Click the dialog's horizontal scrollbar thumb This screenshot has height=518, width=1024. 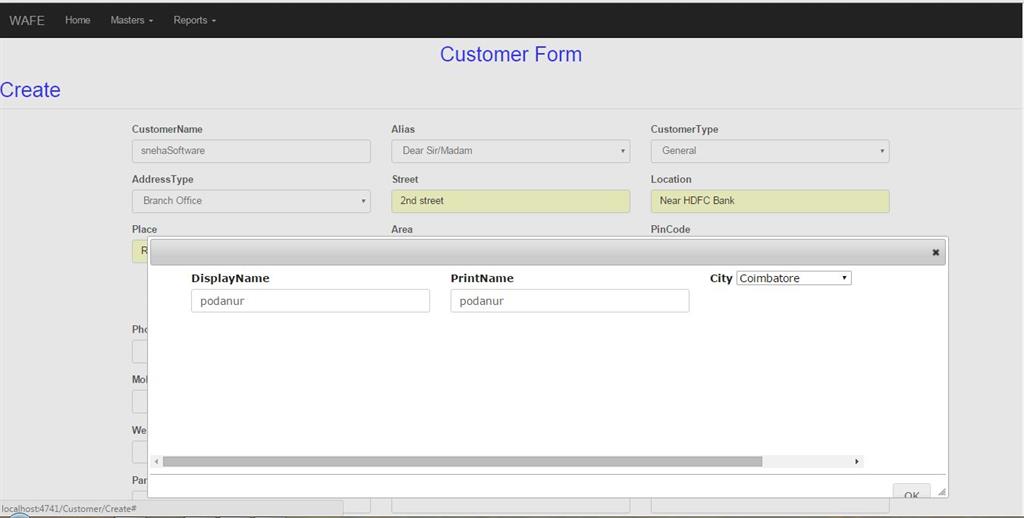pyautogui.click(x=462, y=462)
